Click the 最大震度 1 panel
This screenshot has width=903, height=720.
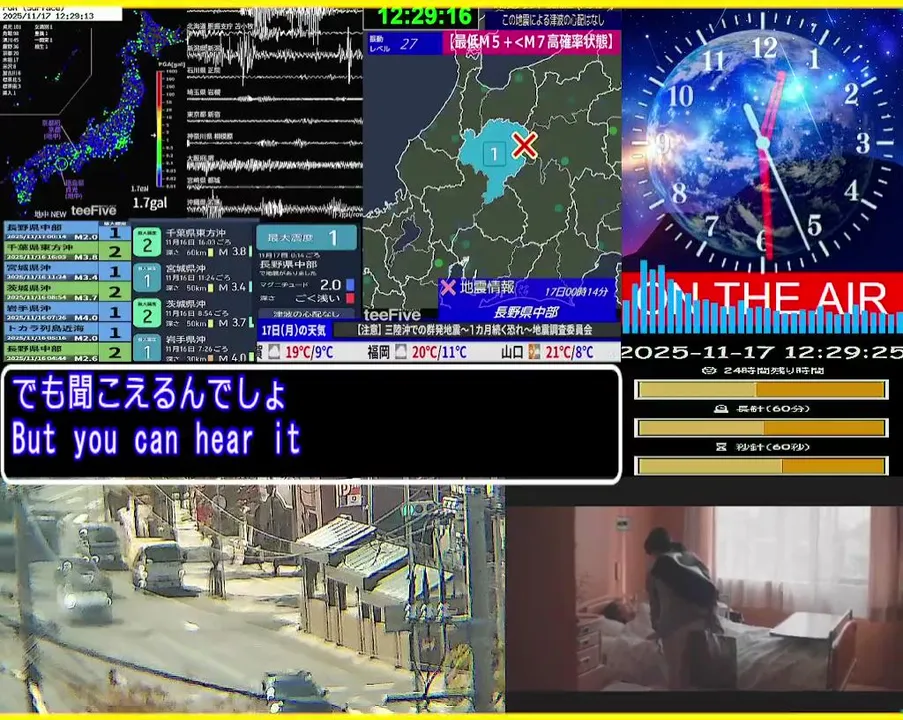pyautogui.click(x=306, y=237)
